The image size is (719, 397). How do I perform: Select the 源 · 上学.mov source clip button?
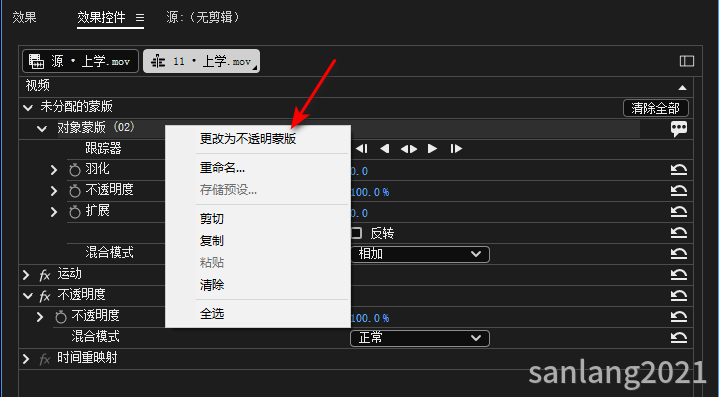(x=80, y=61)
